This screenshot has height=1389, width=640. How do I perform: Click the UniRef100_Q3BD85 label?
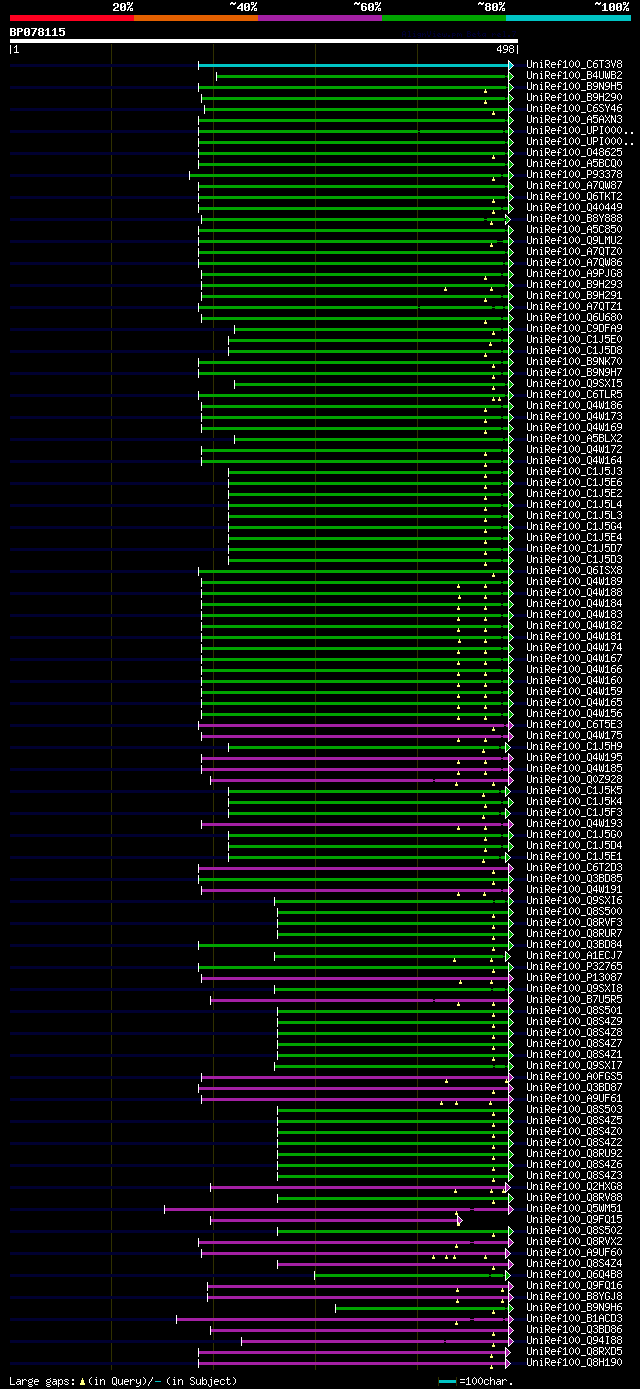click(x=574, y=878)
